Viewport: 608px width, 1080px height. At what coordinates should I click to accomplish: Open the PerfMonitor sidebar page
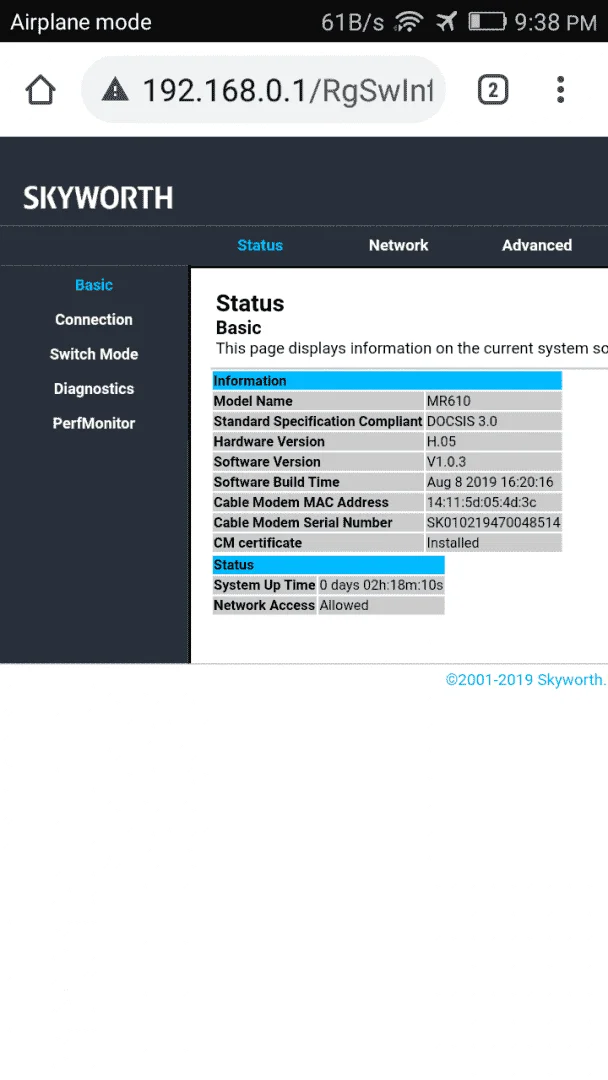94,423
